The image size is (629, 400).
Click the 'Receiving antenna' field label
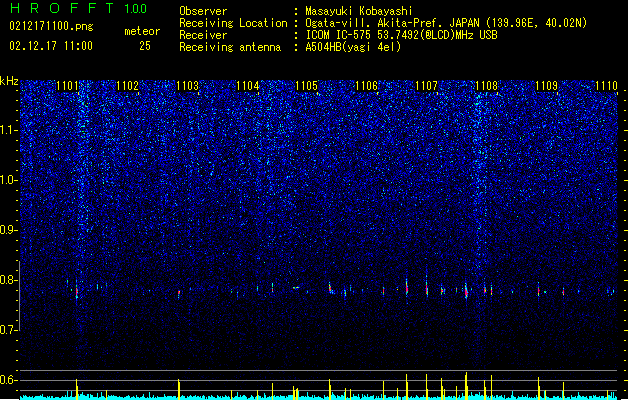pos(230,47)
